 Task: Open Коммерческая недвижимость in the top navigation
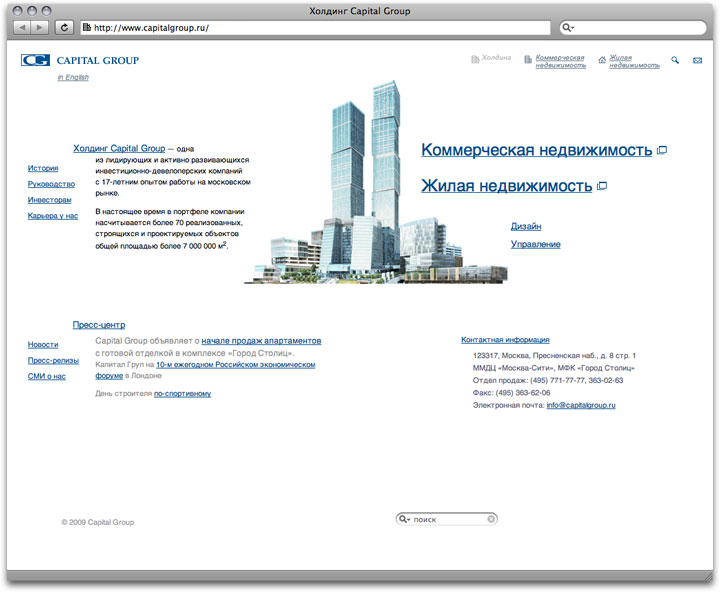pyautogui.click(x=560, y=61)
